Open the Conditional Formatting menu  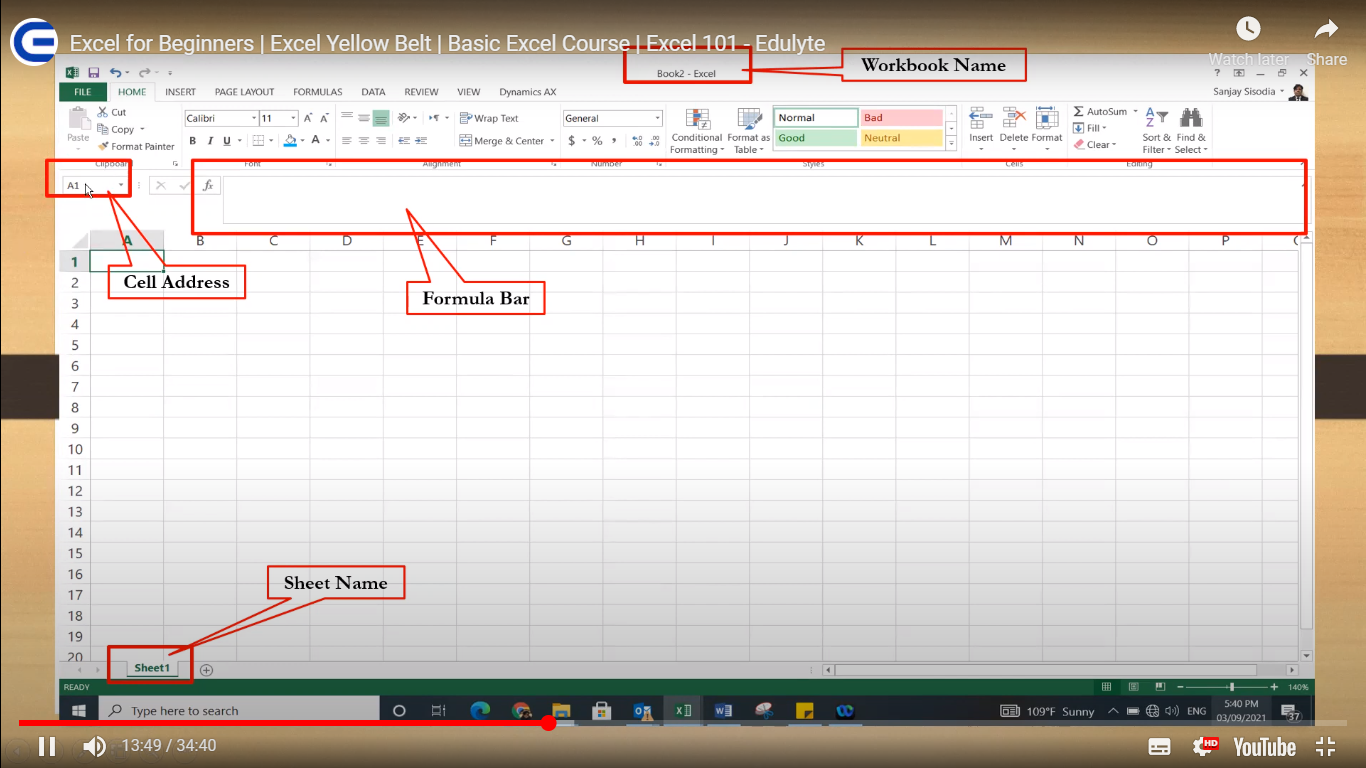tap(696, 131)
